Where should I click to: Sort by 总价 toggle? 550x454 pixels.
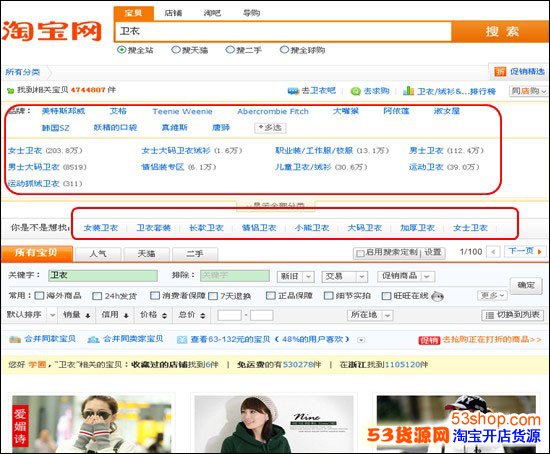point(191,315)
